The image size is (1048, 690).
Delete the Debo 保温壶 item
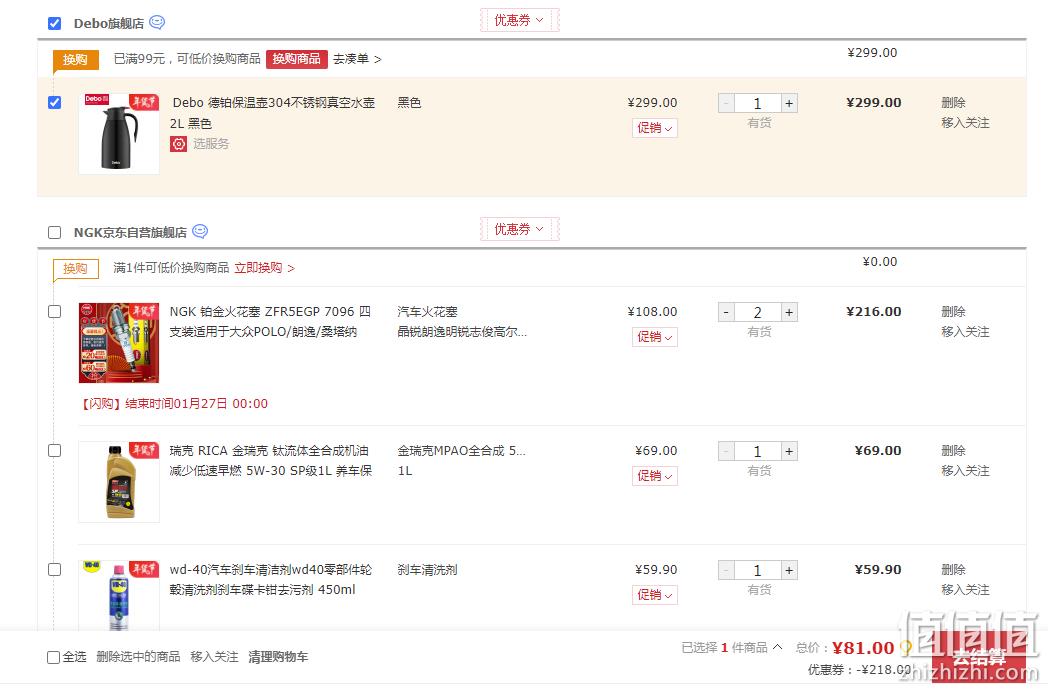(x=953, y=102)
